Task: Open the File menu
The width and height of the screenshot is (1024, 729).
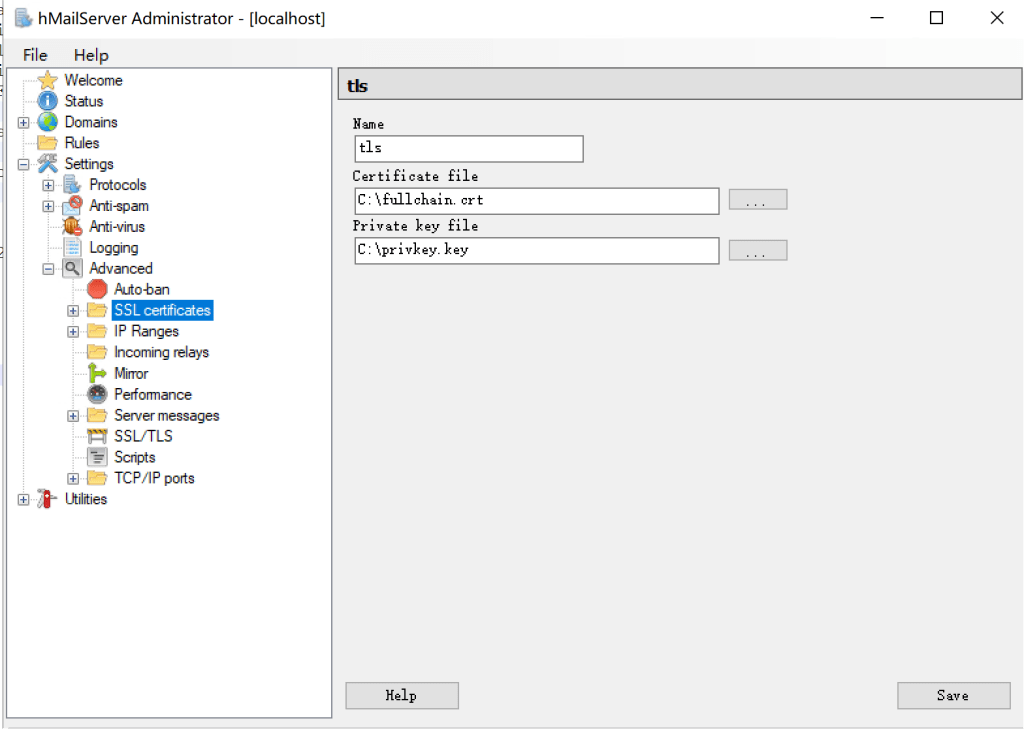Action: 35,55
